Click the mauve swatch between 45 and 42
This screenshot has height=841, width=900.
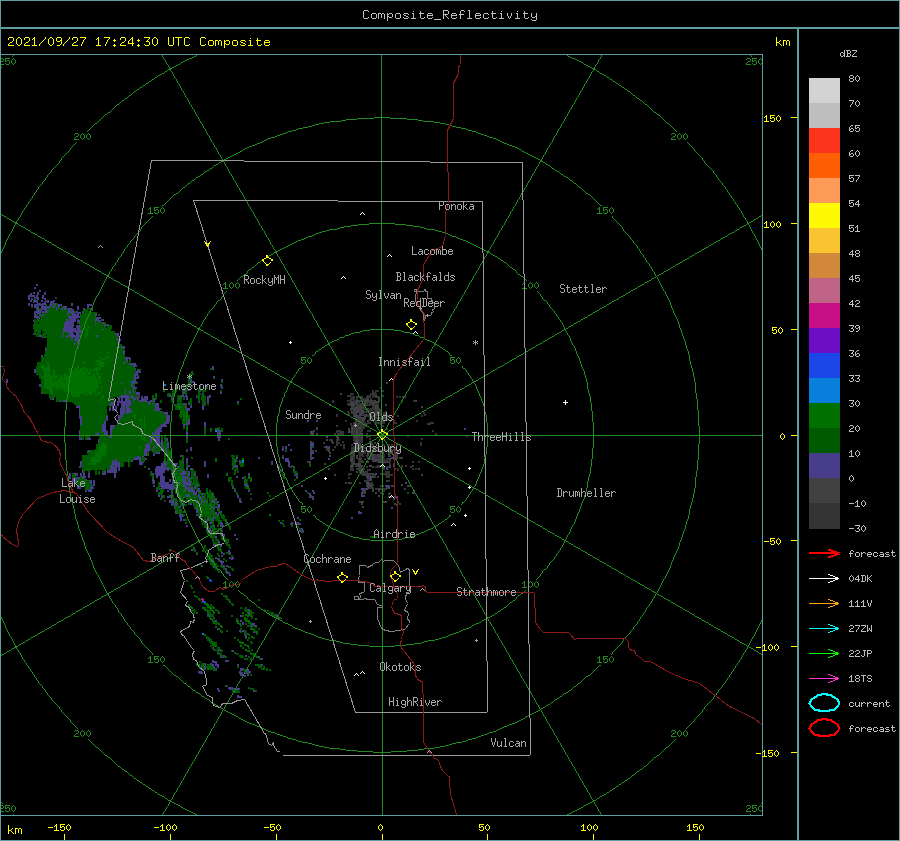[824, 291]
